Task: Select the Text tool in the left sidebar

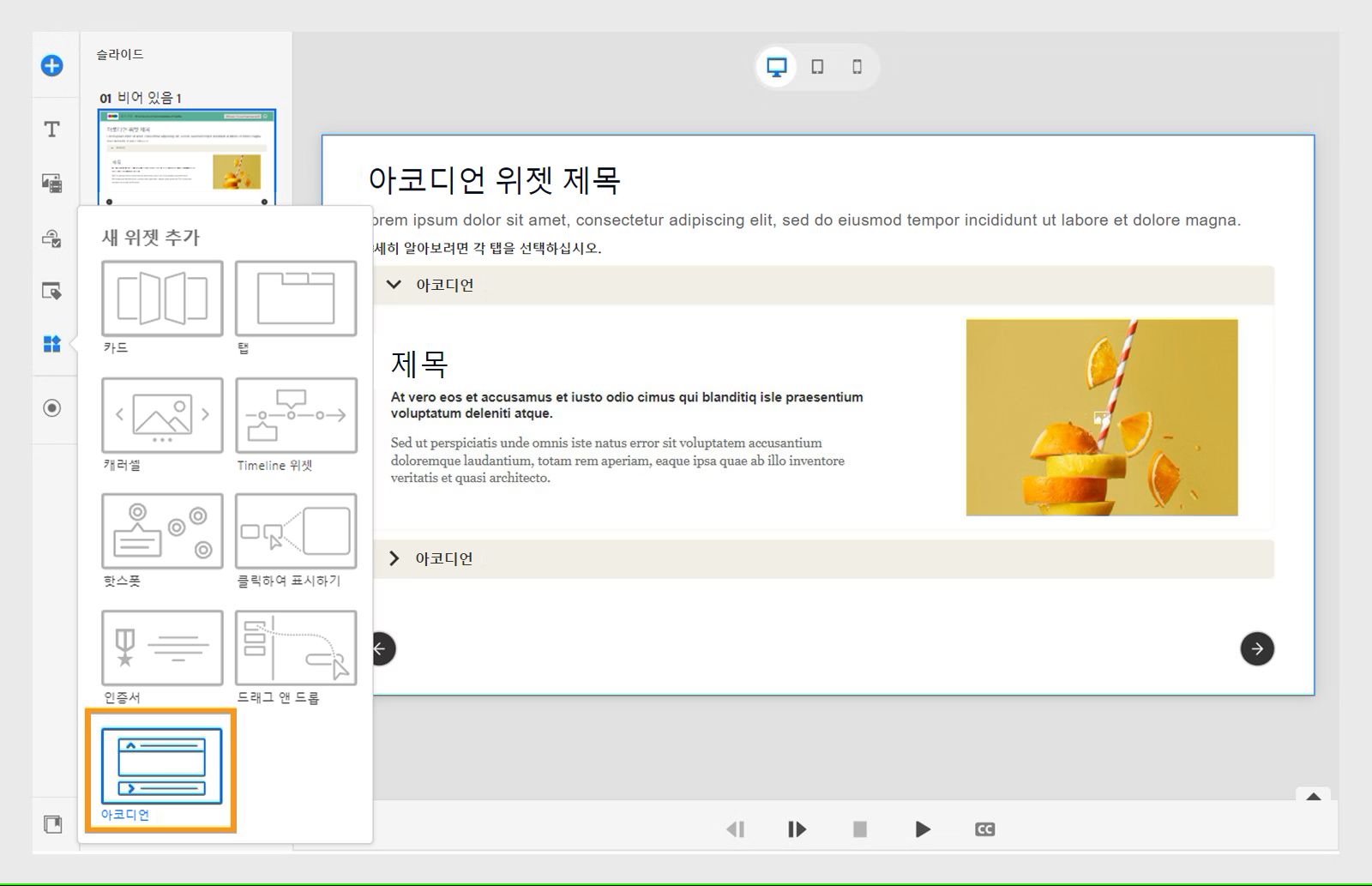Action: pos(51,129)
